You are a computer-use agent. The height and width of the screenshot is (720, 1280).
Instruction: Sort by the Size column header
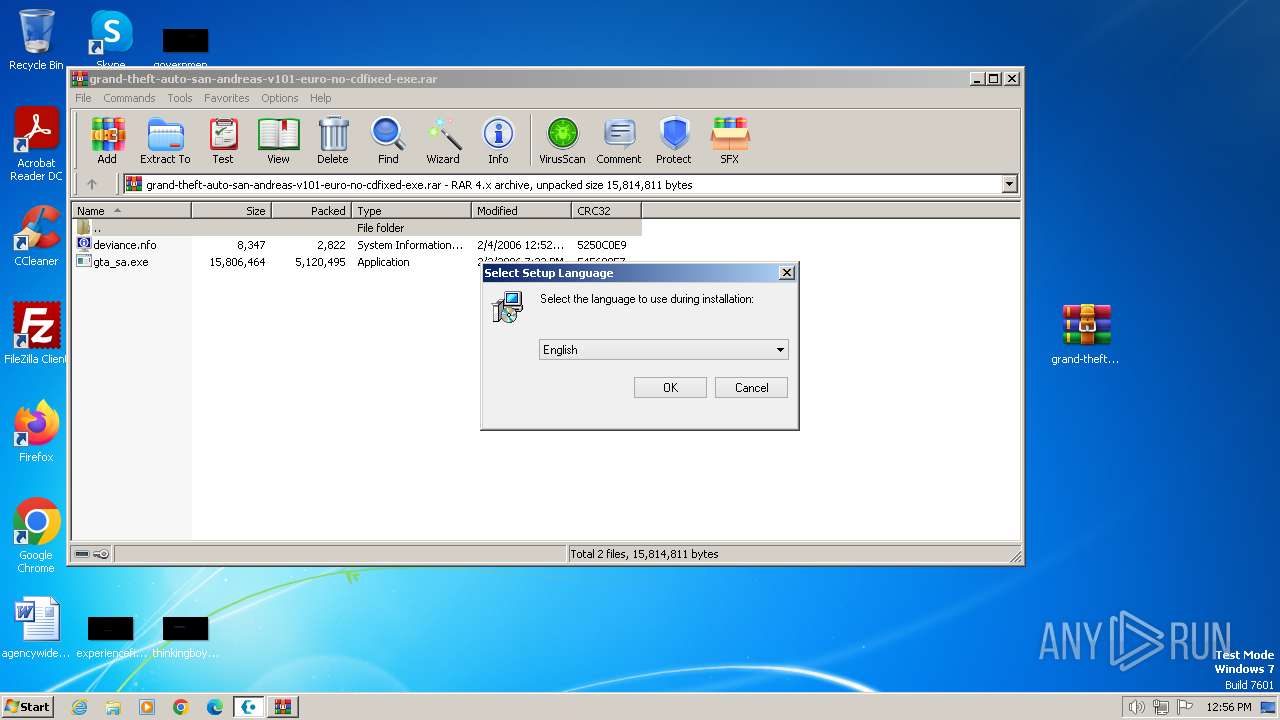click(x=231, y=211)
